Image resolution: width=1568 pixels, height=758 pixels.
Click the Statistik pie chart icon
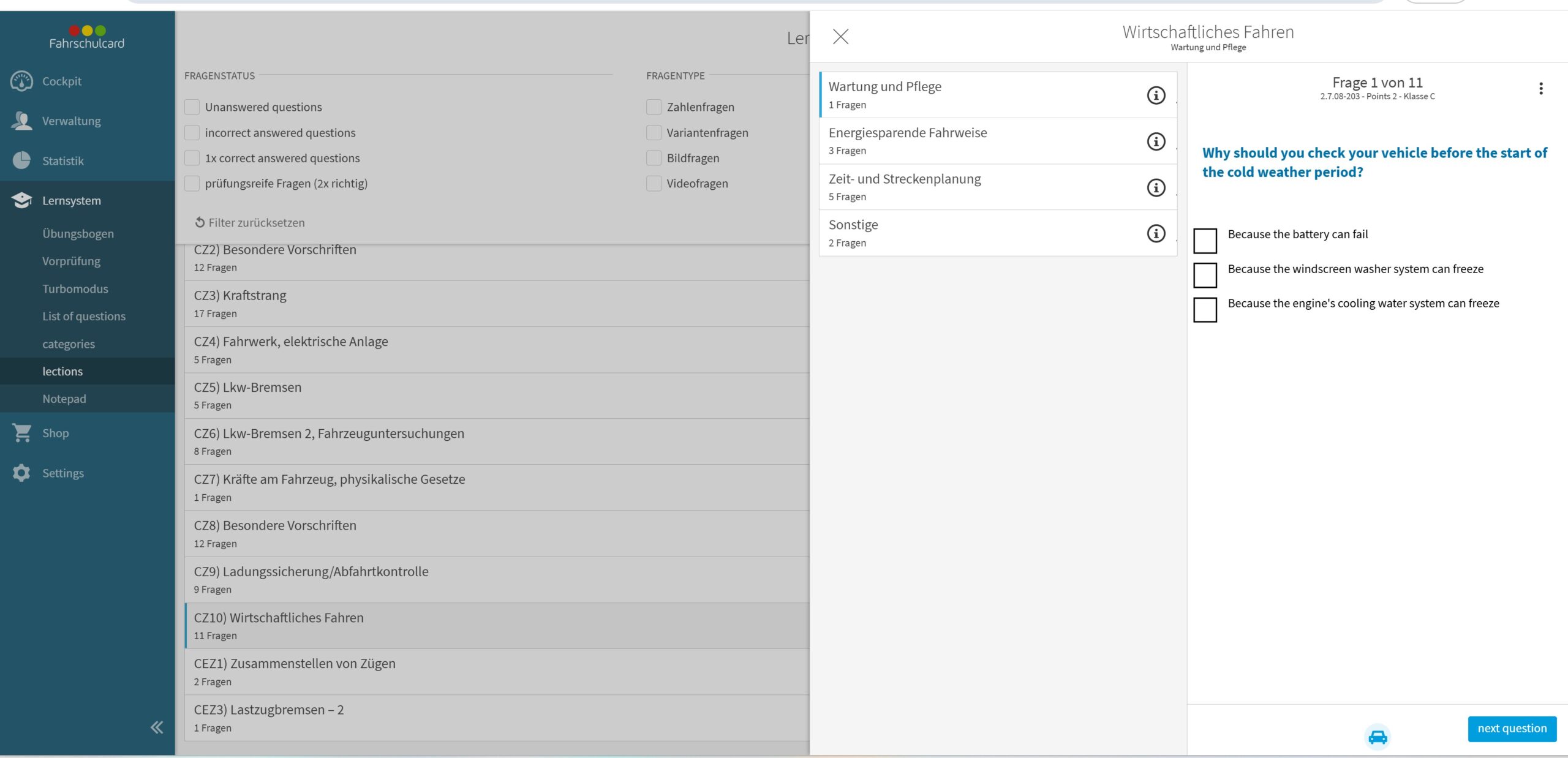[x=21, y=160]
